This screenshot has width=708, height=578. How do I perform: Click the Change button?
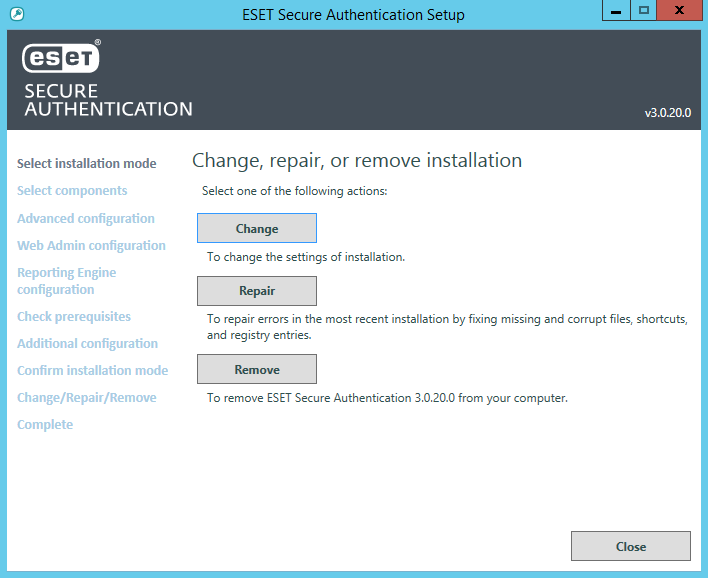pos(257,229)
